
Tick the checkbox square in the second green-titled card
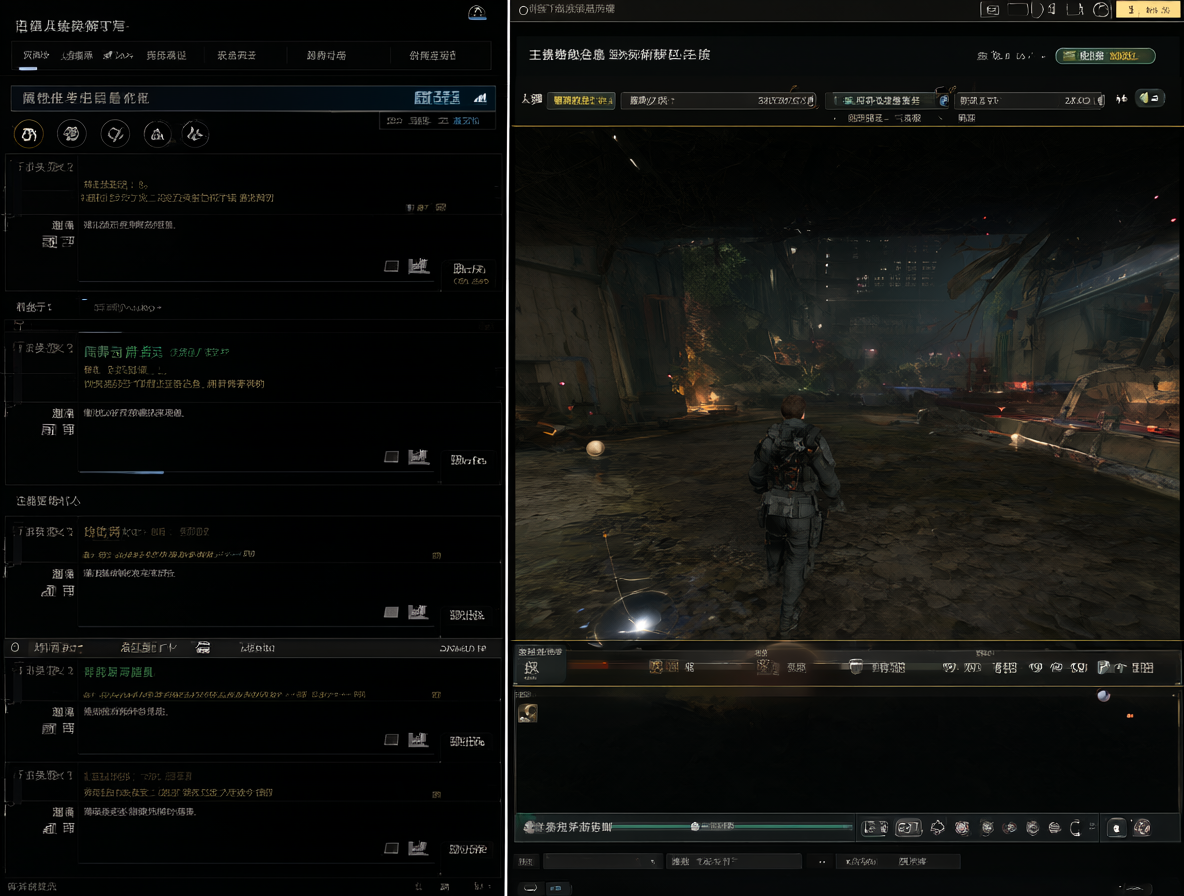point(391,457)
